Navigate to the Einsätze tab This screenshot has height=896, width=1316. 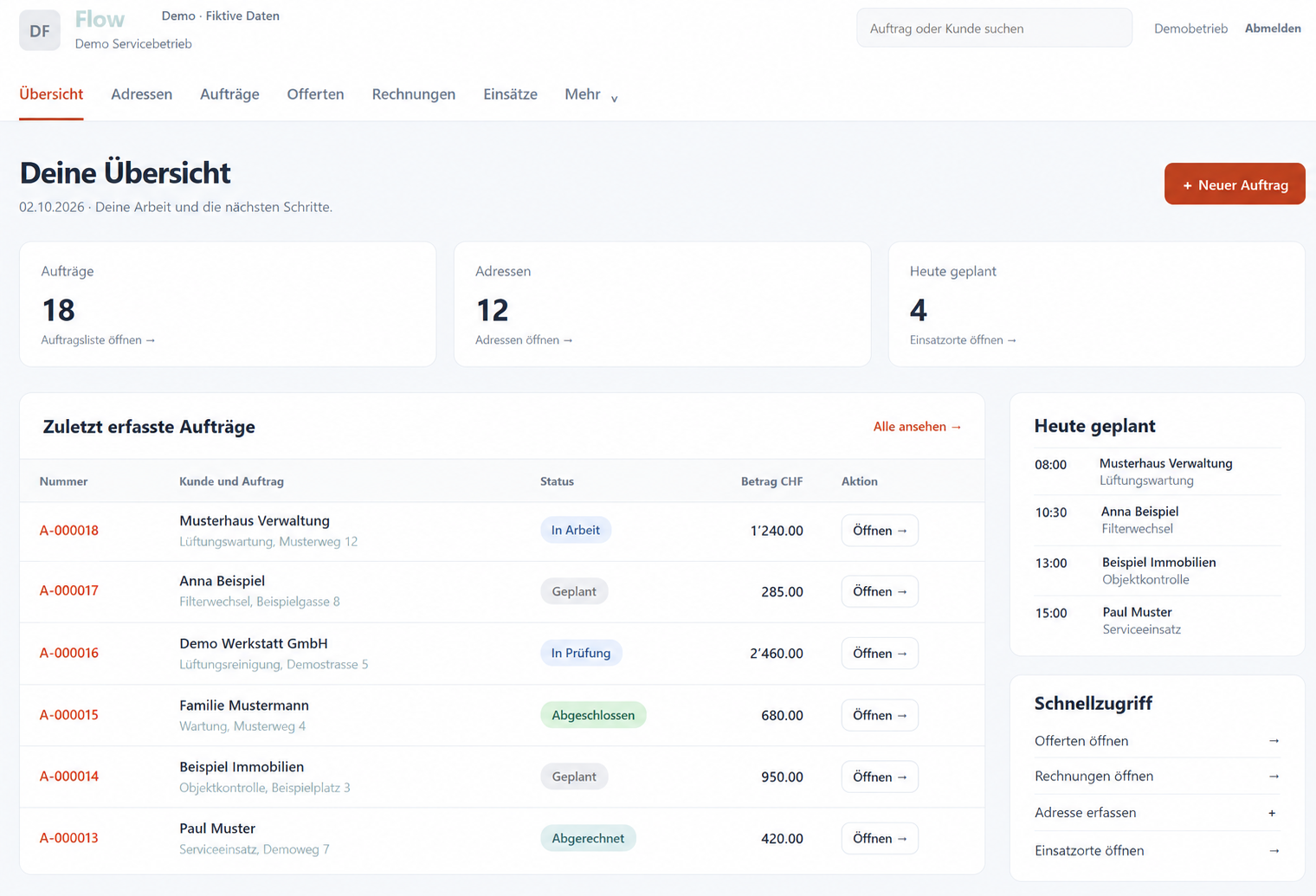pyautogui.click(x=510, y=94)
